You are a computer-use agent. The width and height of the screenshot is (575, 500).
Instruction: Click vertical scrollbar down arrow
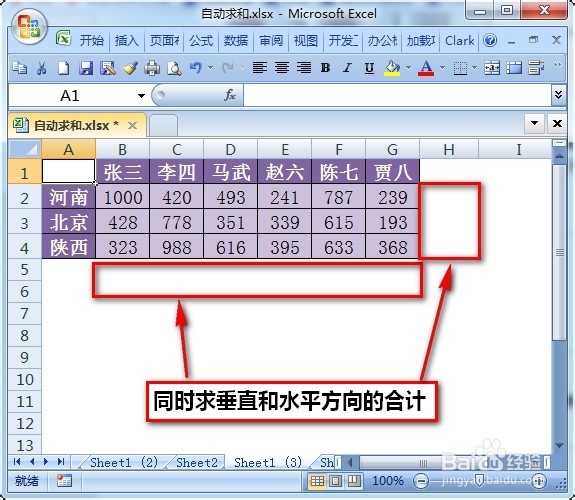[x=559, y=446]
